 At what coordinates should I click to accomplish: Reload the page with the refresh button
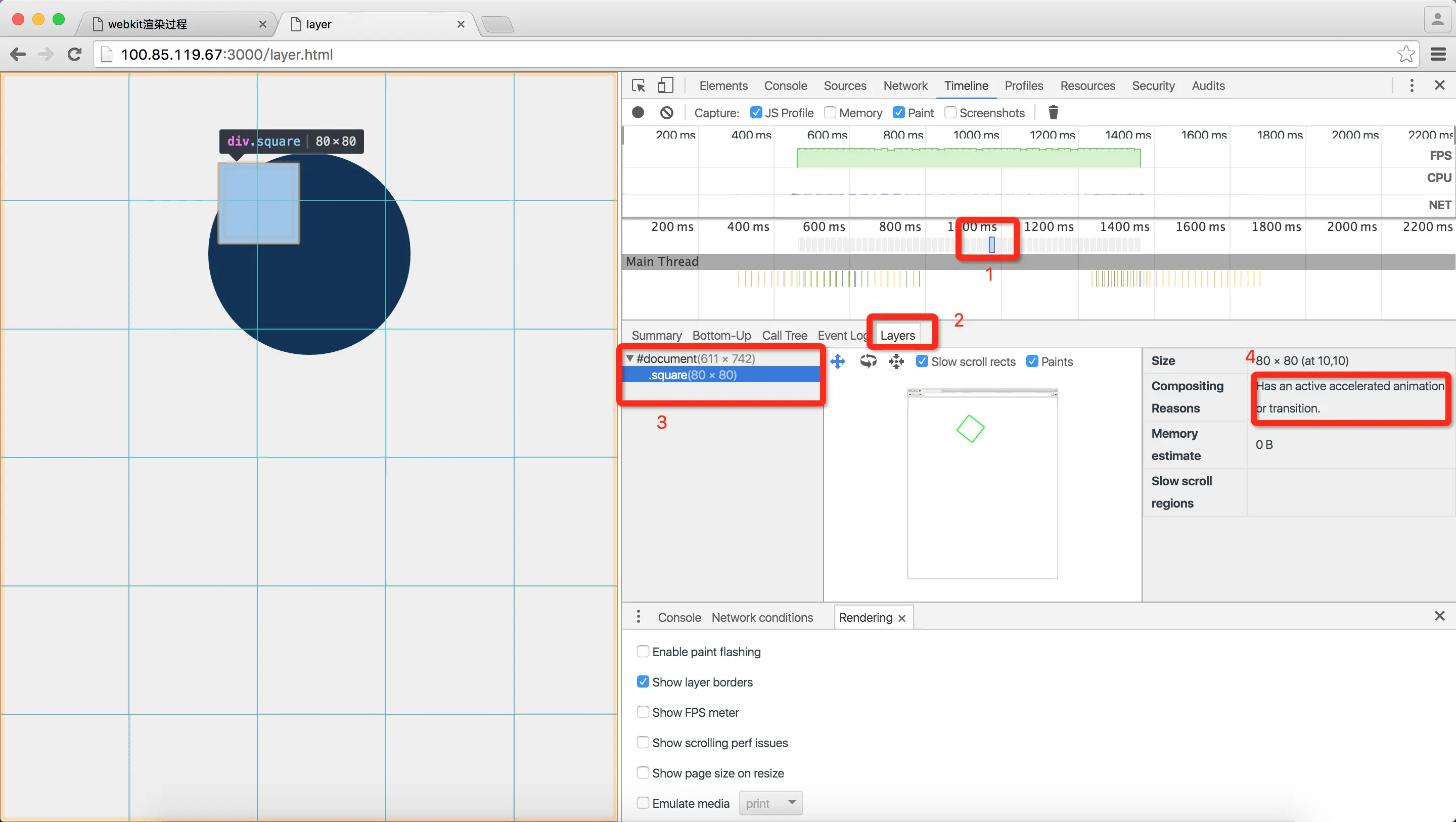tap(75, 54)
